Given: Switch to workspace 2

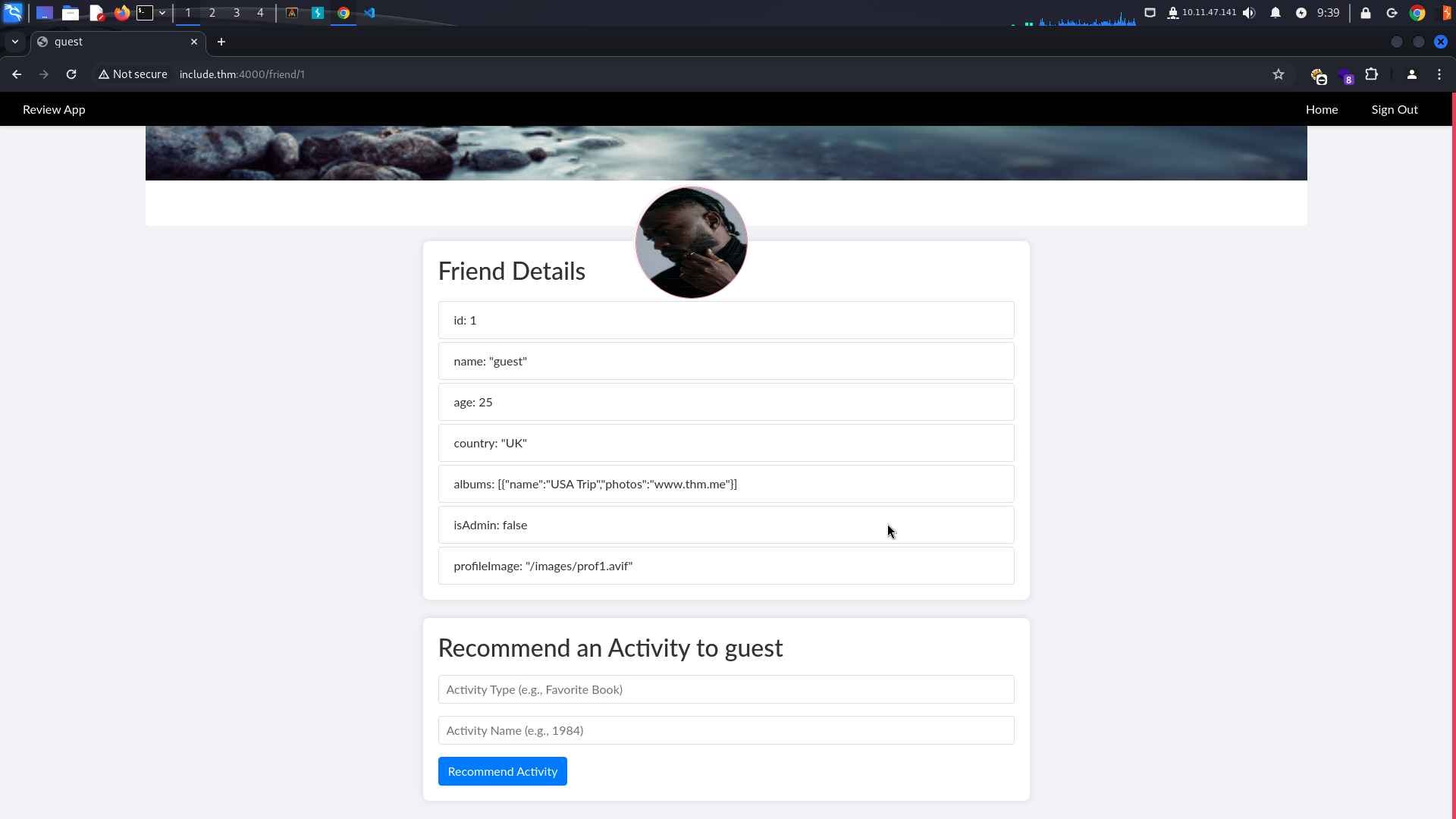Looking at the screenshot, I should pyautogui.click(x=212, y=13).
